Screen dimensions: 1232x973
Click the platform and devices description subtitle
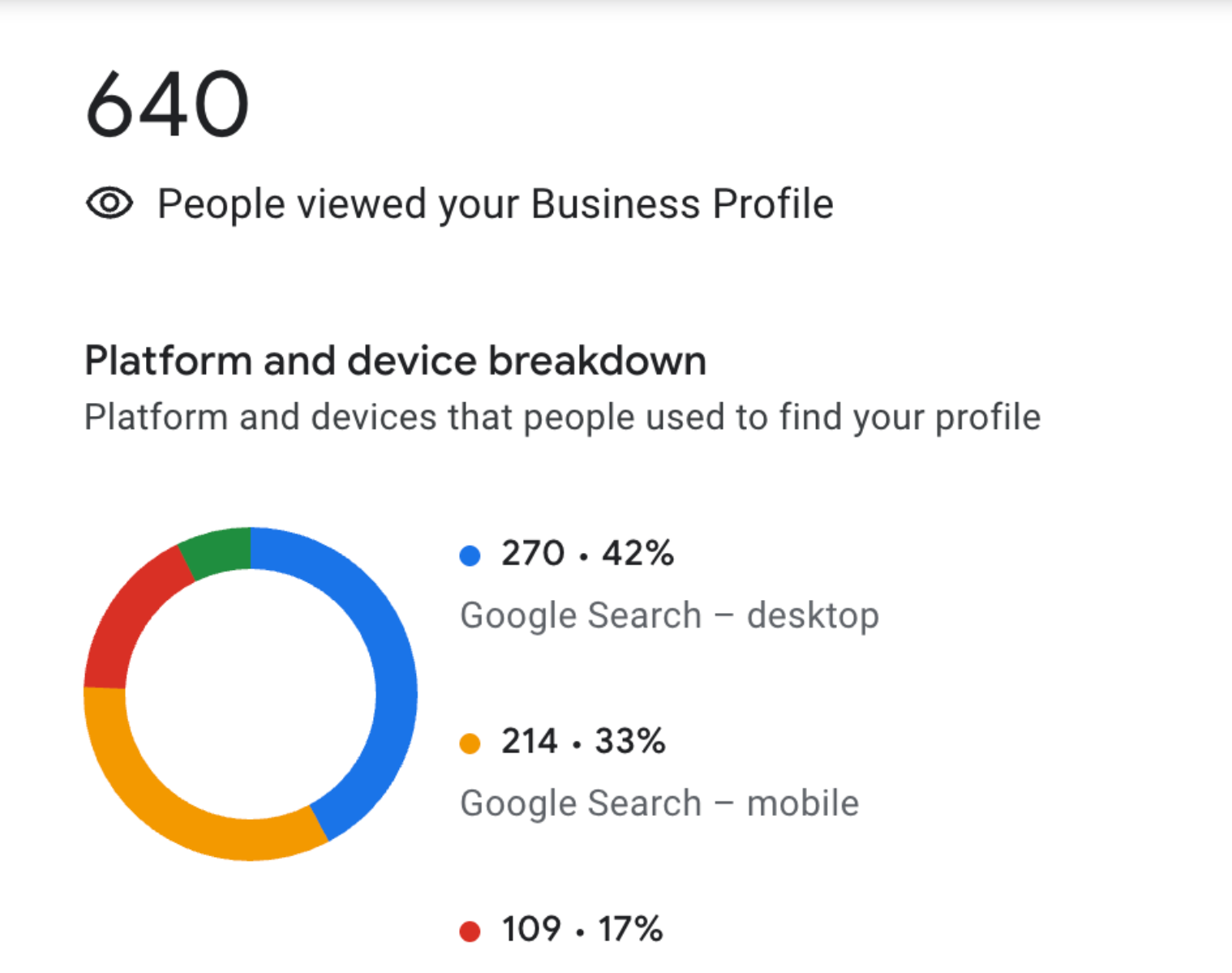[x=562, y=418]
